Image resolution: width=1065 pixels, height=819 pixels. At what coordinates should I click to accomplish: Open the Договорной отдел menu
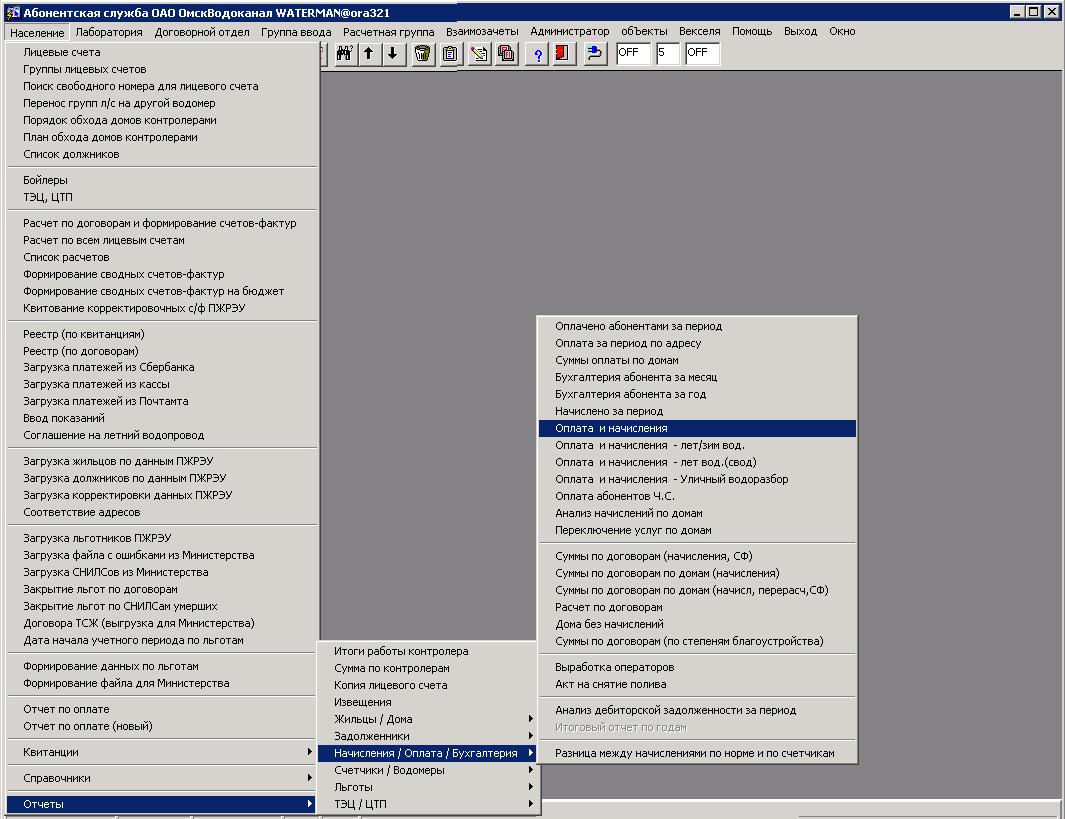pos(202,32)
